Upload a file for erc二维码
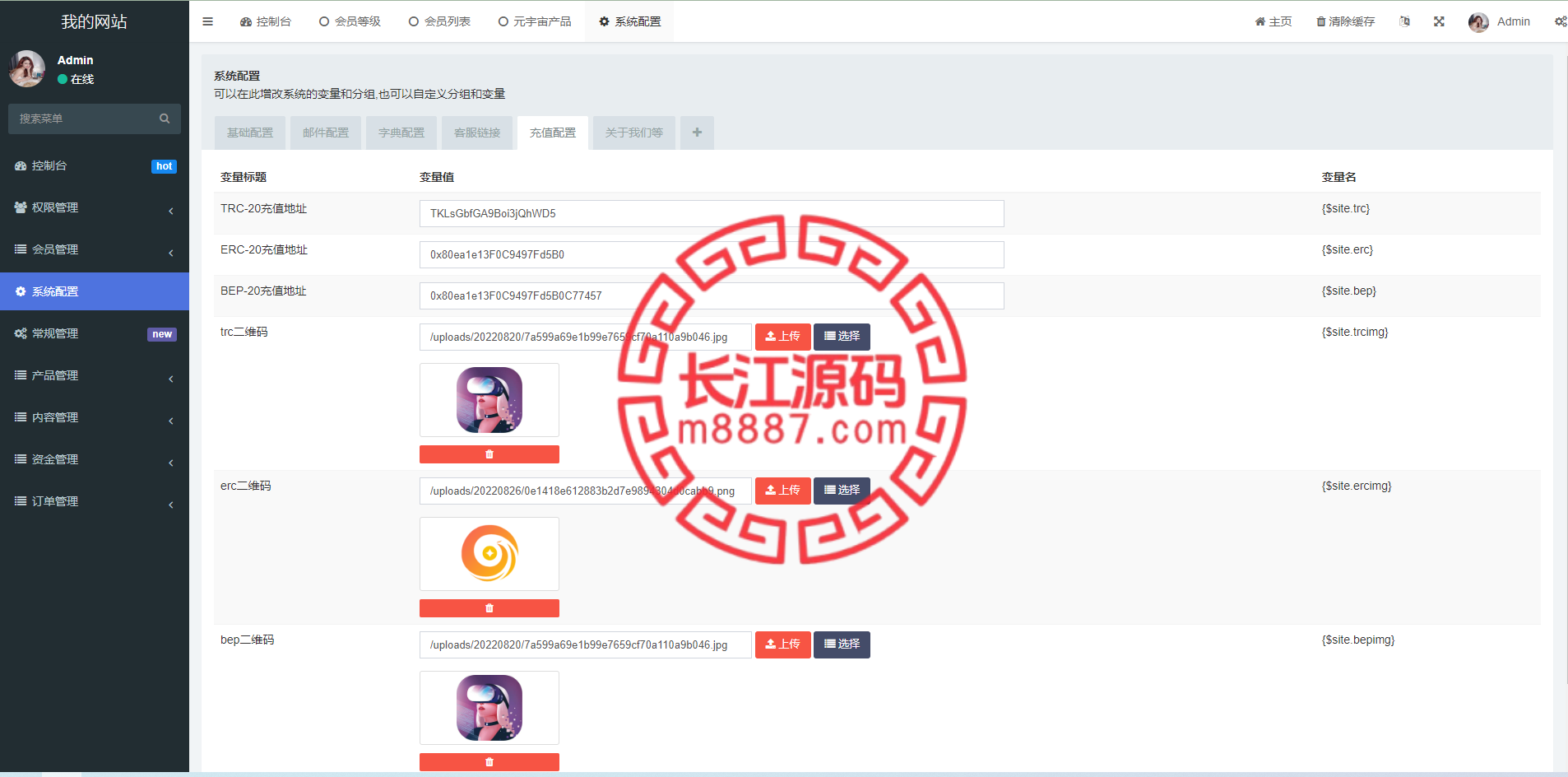 [x=783, y=491]
